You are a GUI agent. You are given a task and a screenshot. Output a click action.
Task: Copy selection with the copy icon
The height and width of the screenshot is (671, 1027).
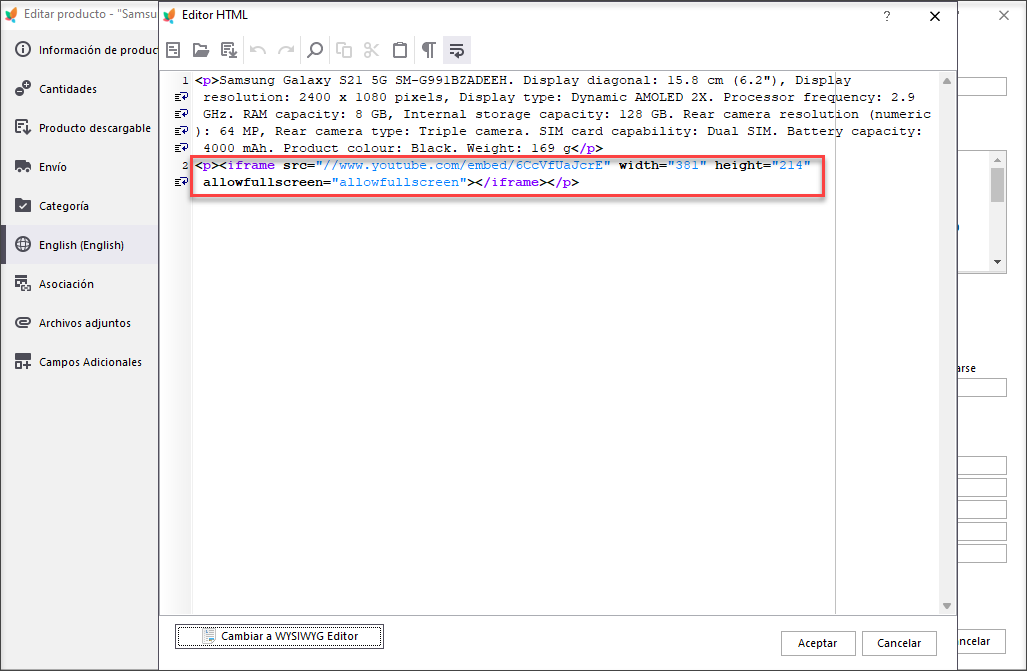(344, 50)
